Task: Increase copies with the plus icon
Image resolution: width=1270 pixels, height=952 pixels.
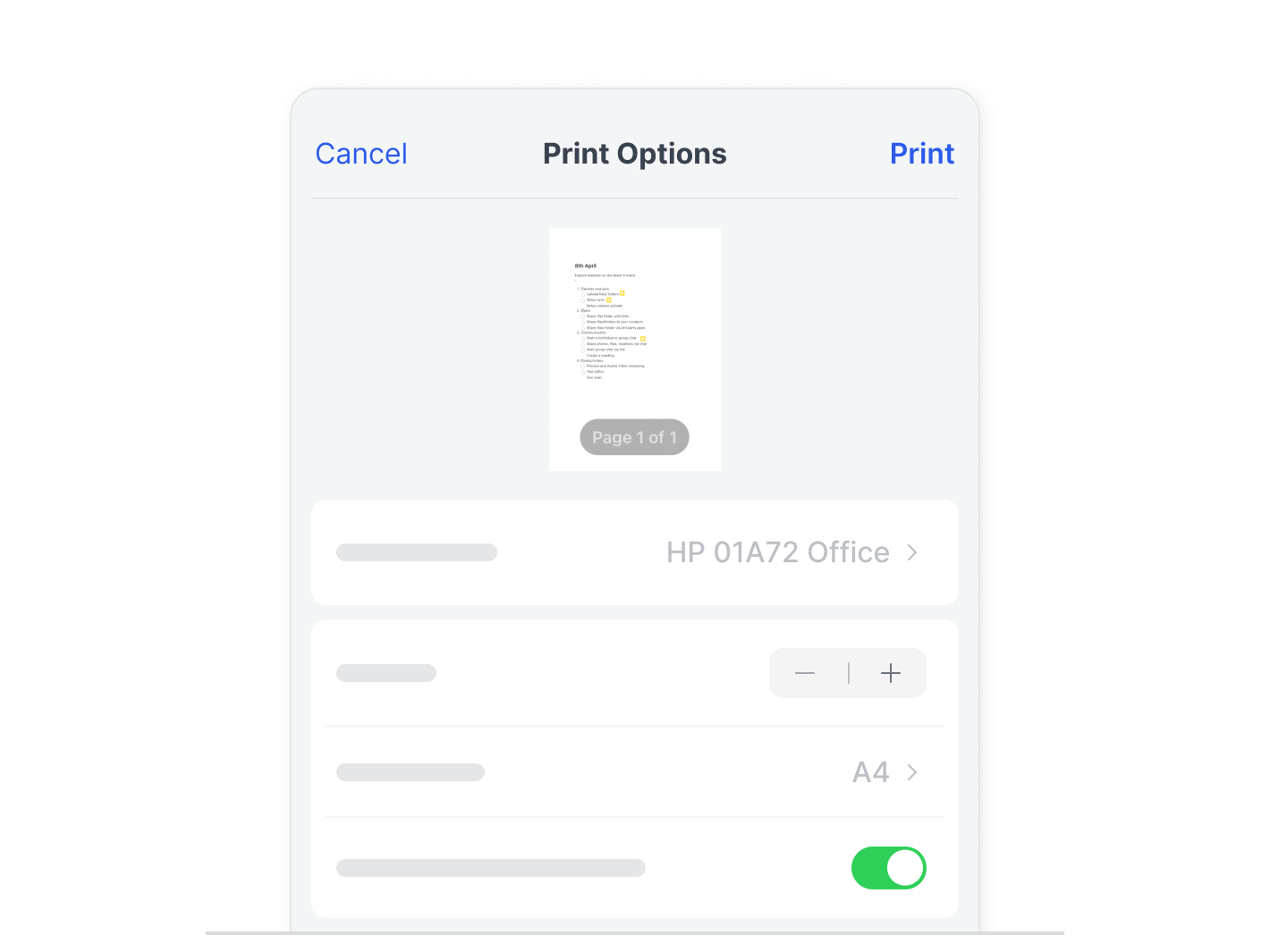Action: click(x=891, y=673)
